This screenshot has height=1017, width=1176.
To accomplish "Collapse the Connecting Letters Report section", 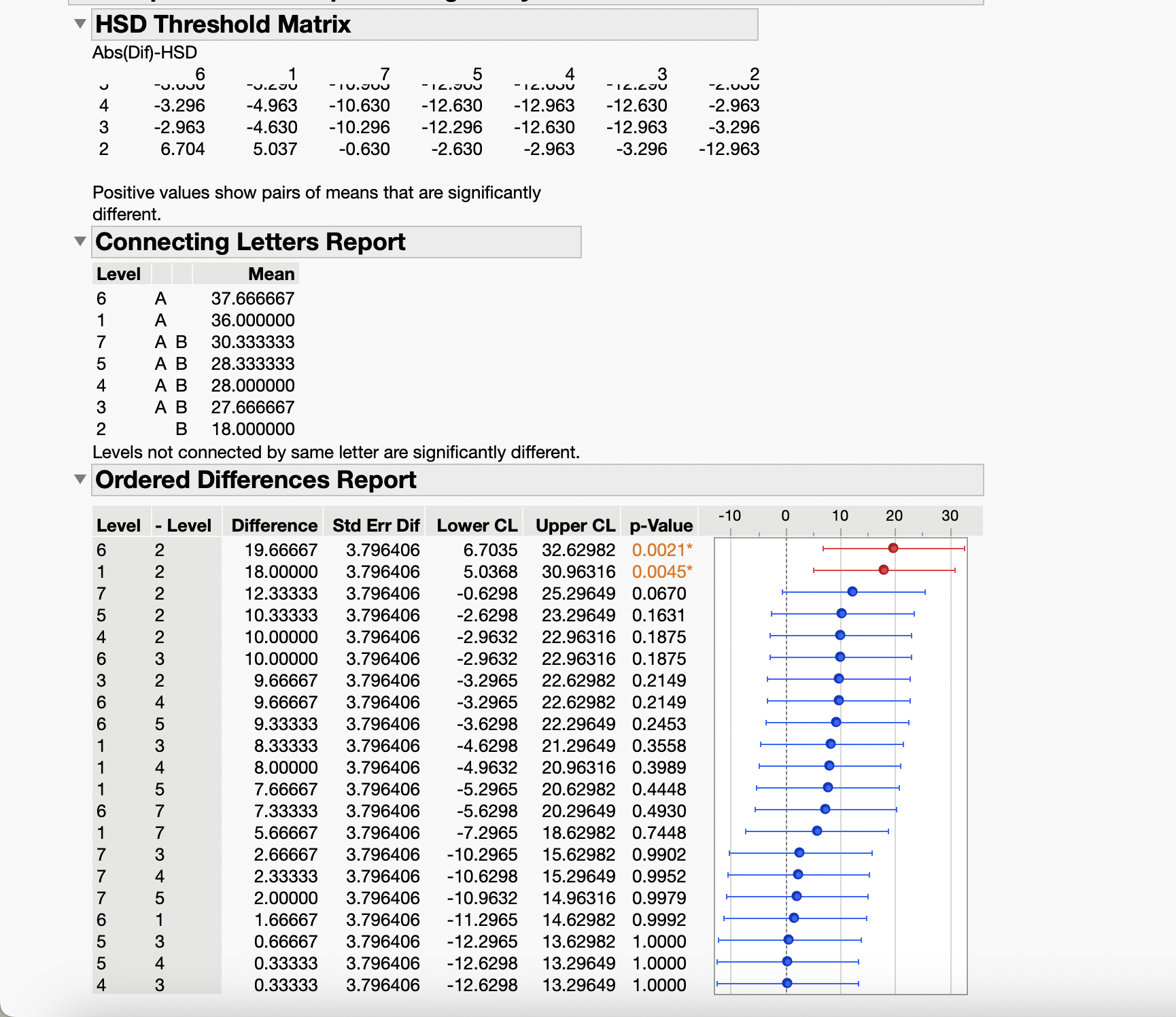I will point(81,242).
